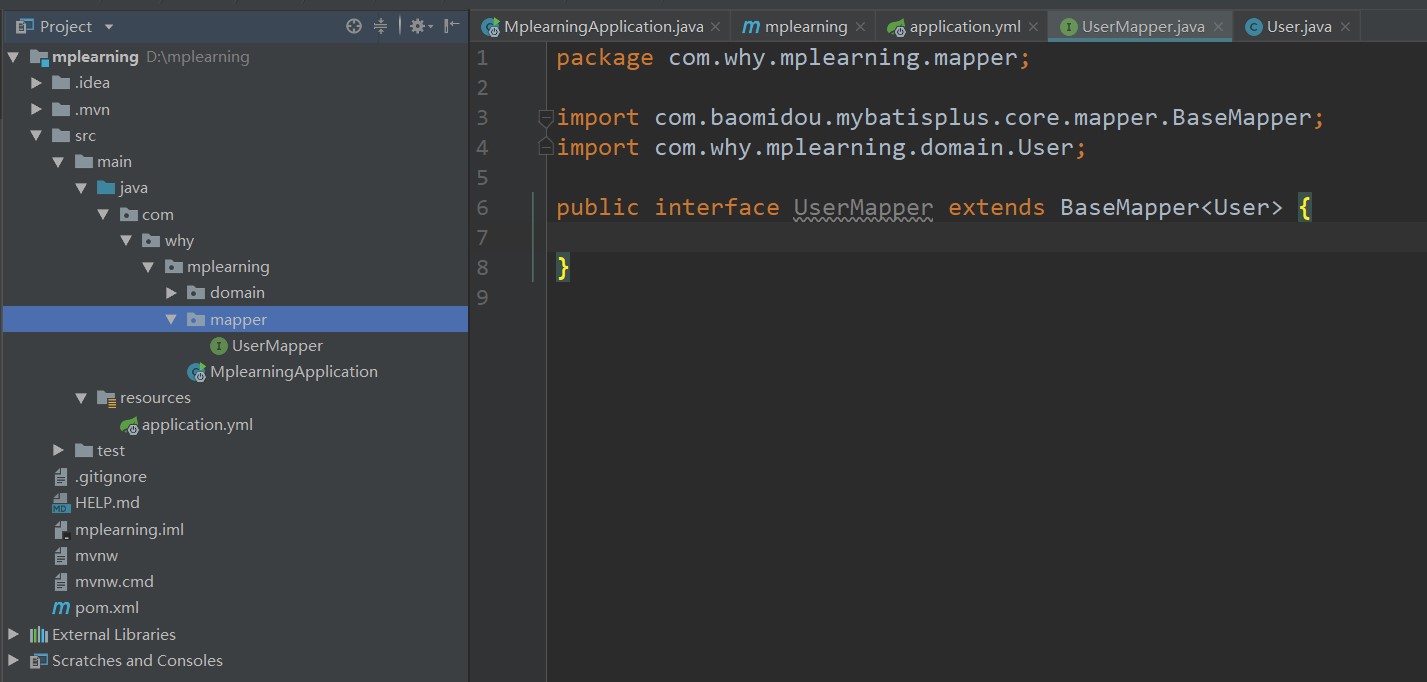Expand External Libraries node
The height and width of the screenshot is (682, 1427).
(x=14, y=634)
